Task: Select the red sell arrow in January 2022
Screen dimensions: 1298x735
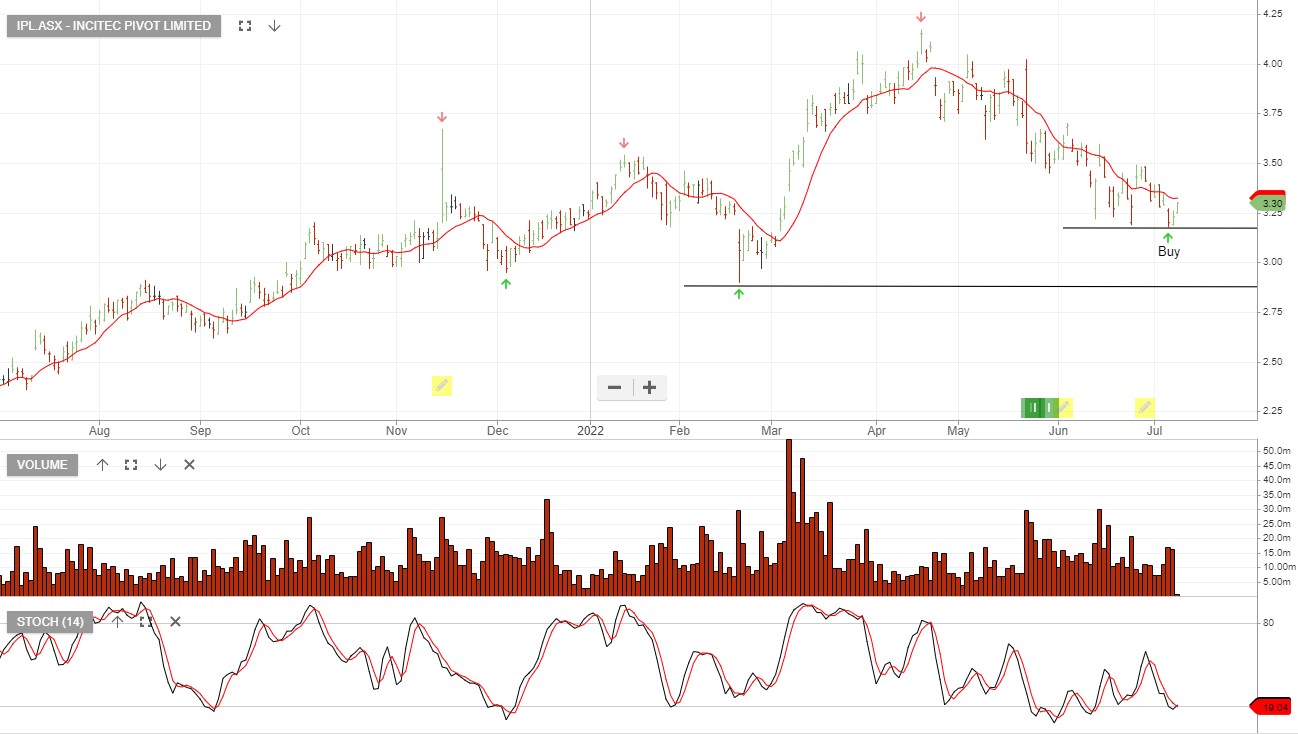Action: pos(623,143)
